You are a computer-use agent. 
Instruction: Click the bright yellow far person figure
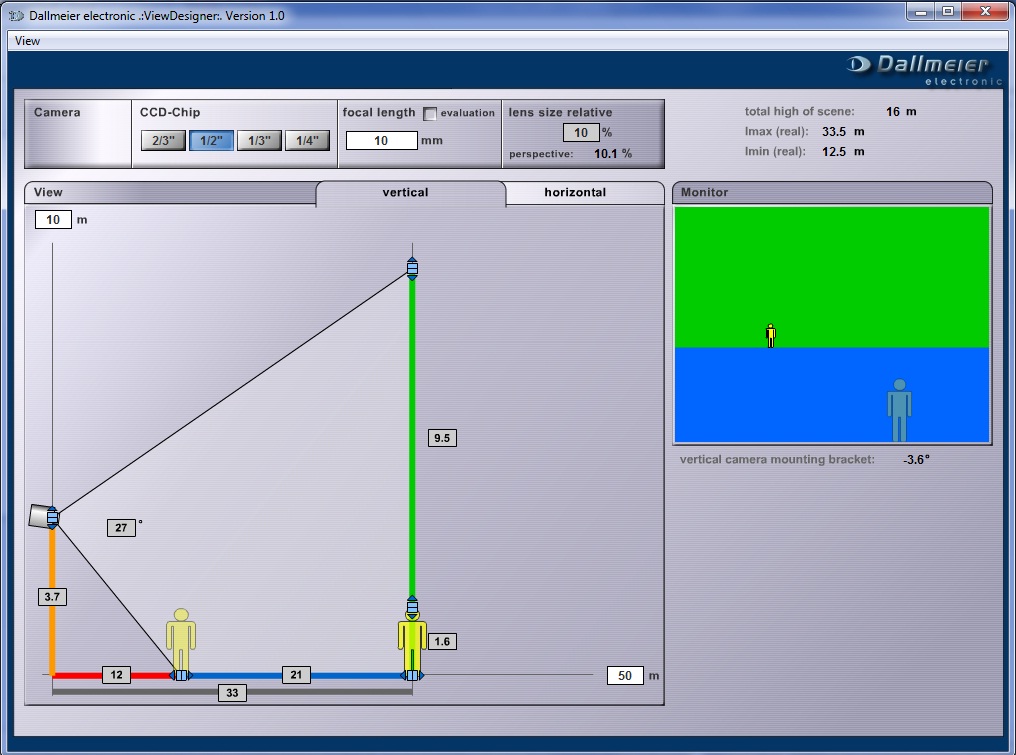(x=412, y=645)
